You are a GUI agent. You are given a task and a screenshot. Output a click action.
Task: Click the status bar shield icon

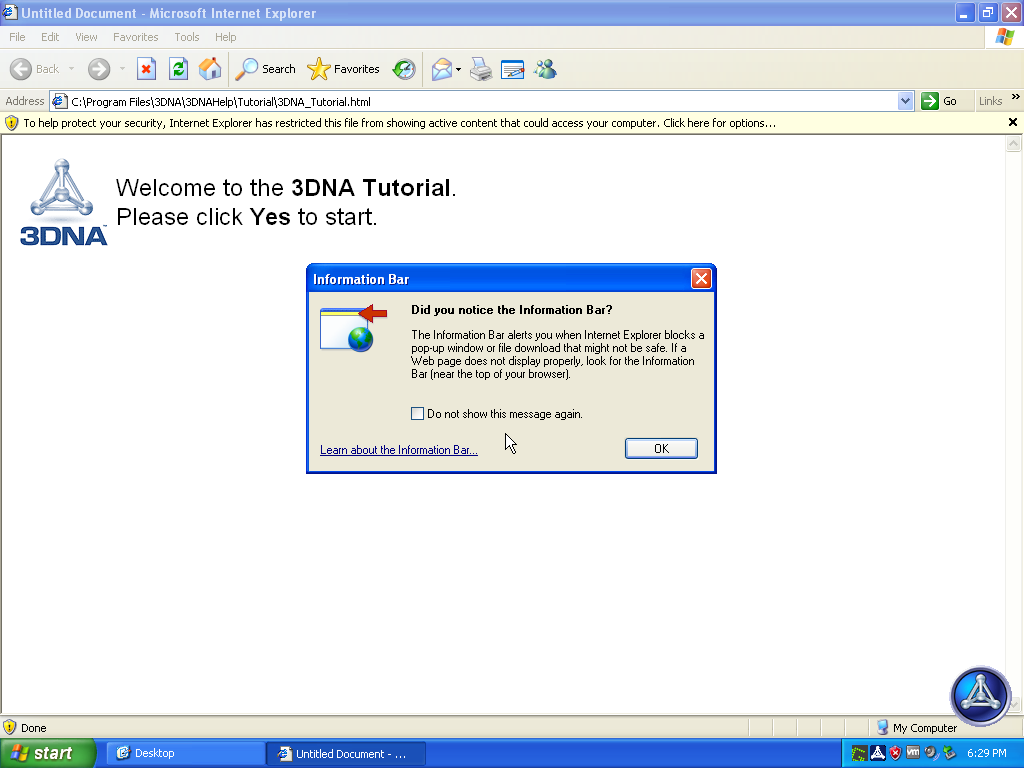click(x=9, y=728)
